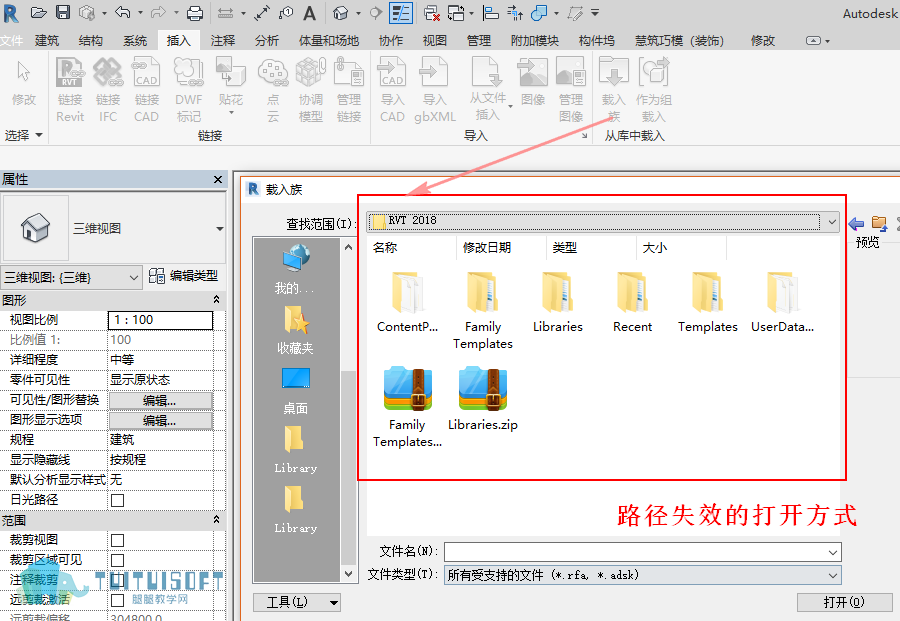This screenshot has width=900, height=621.
Task: Open 贴花 decal dropdown in ribbon
Action: 231,112
